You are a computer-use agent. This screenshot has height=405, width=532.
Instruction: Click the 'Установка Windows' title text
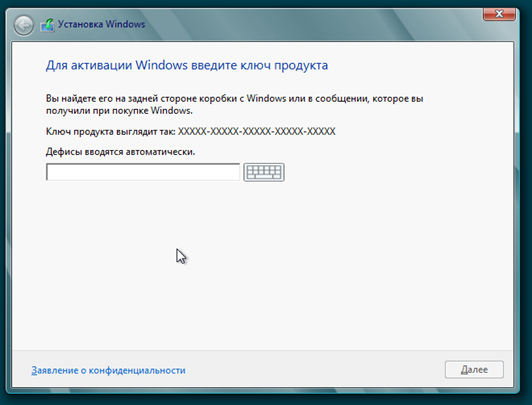pyautogui.click(x=101, y=24)
